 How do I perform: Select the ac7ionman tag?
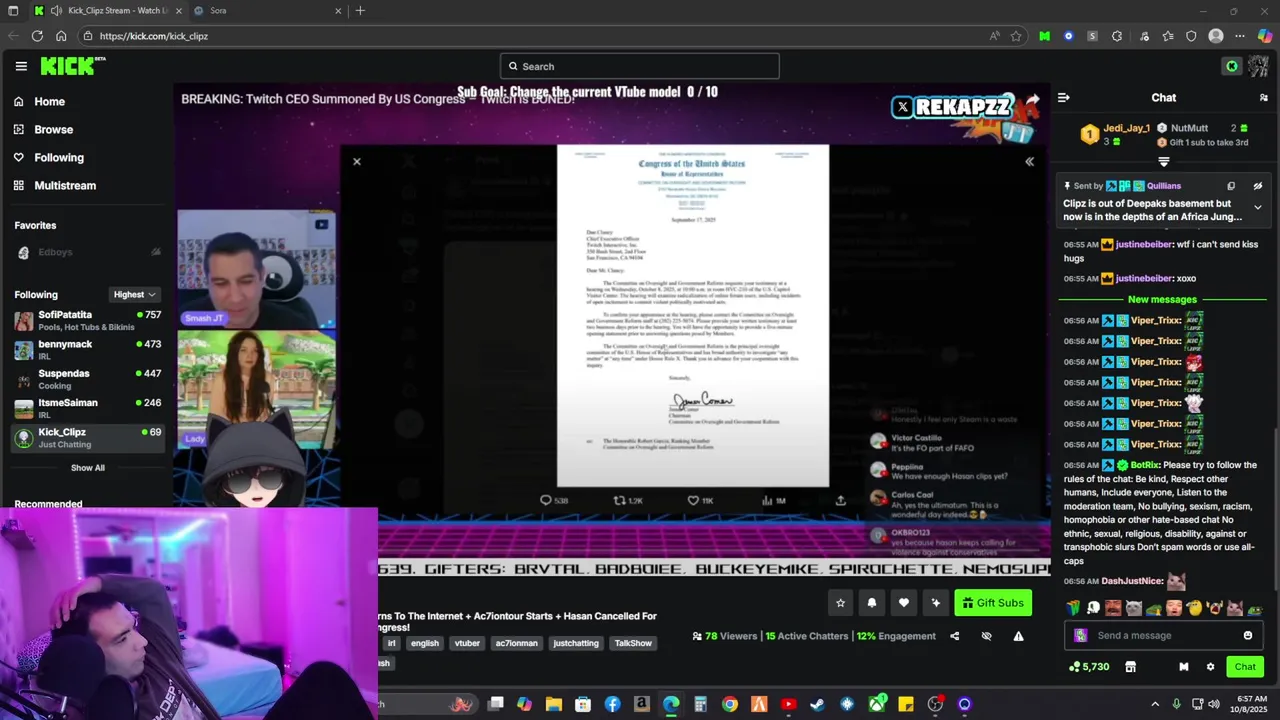coord(516,643)
